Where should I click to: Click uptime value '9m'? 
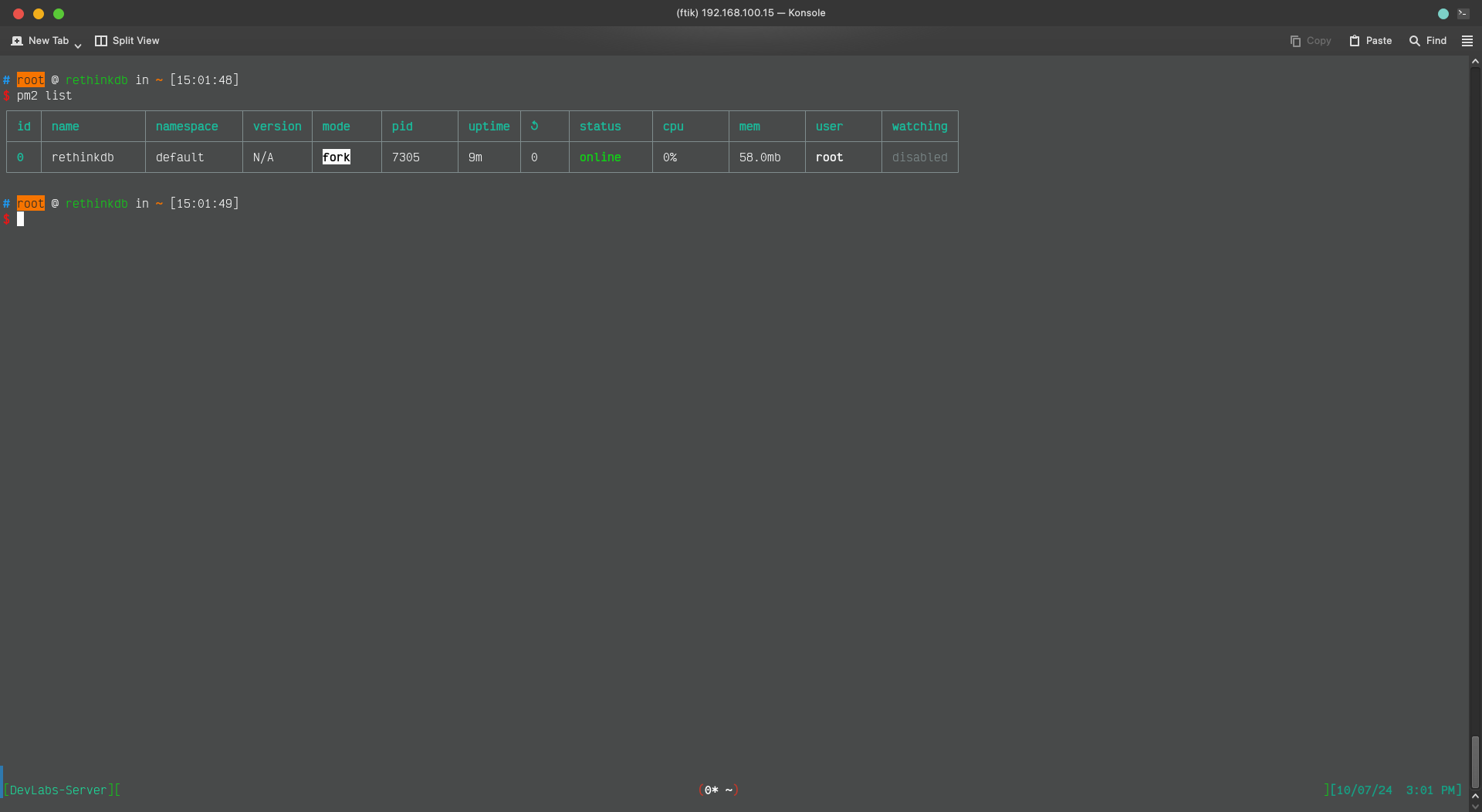[x=475, y=157]
